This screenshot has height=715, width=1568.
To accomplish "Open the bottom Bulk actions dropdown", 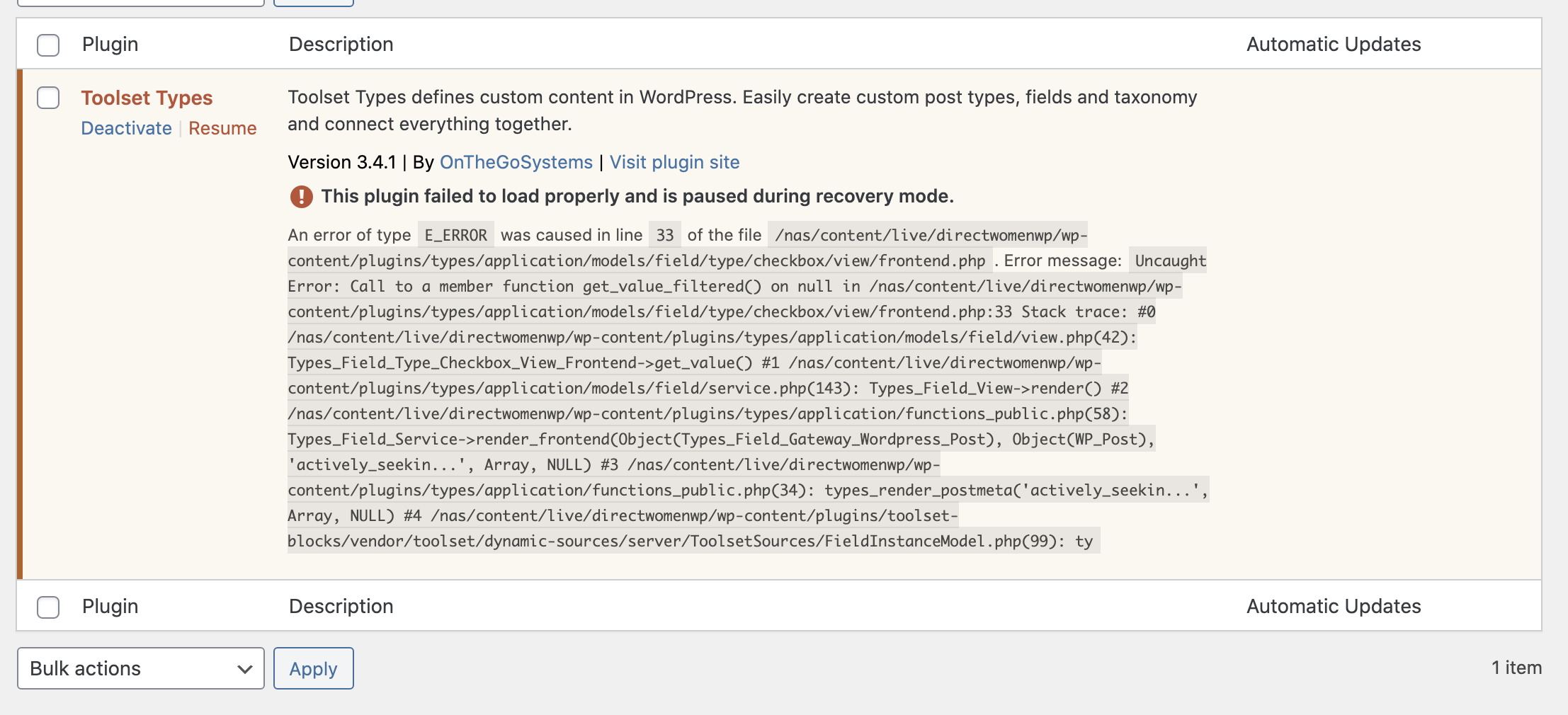I will pyautogui.click(x=141, y=668).
